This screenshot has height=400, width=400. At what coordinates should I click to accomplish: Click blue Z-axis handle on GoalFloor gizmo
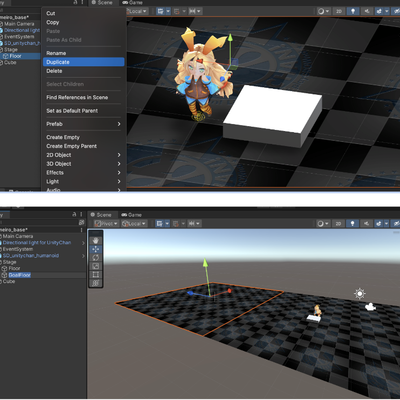190,293
